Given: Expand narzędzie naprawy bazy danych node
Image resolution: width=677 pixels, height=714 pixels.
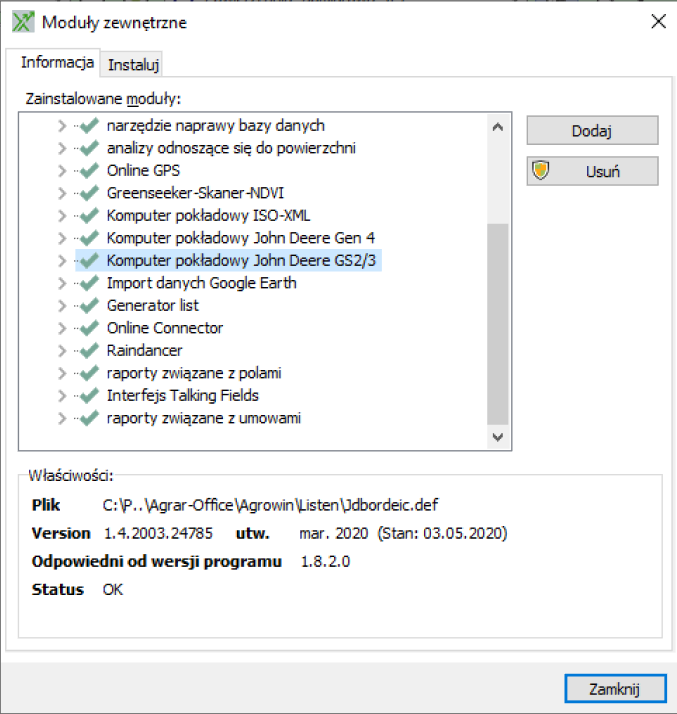Looking at the screenshot, I should click(62, 126).
